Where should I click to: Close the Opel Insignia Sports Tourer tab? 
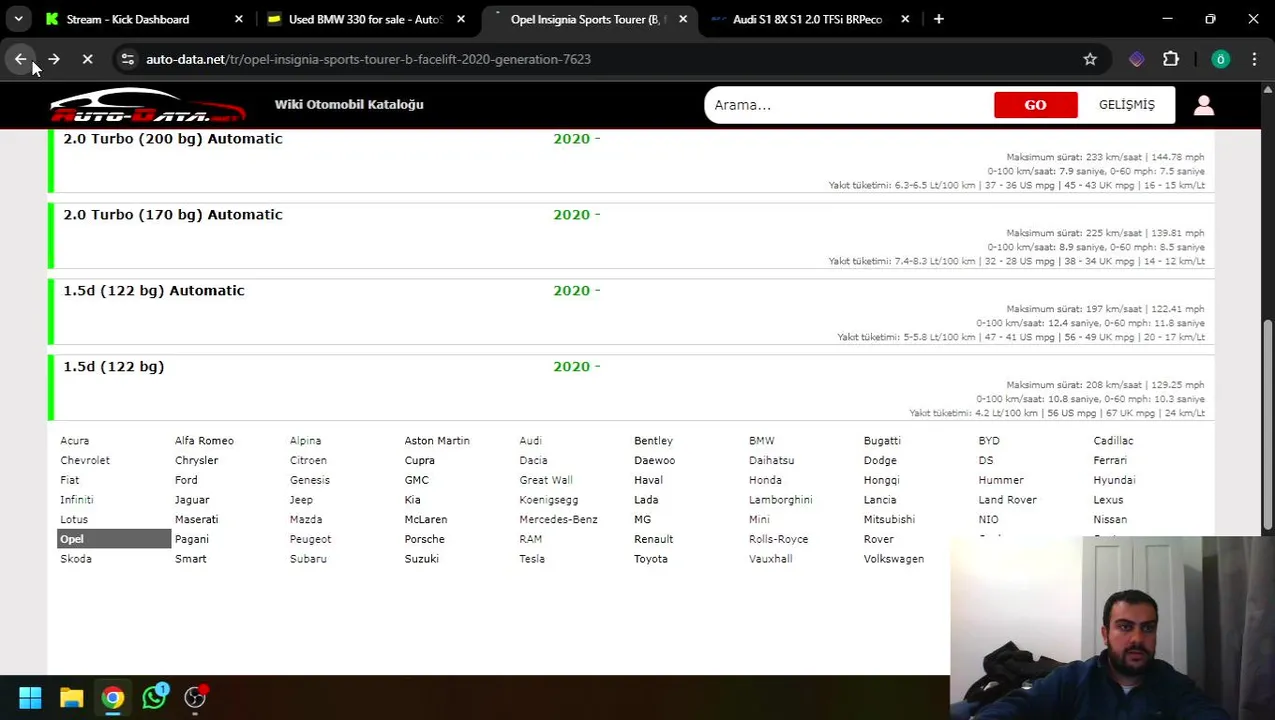683,19
